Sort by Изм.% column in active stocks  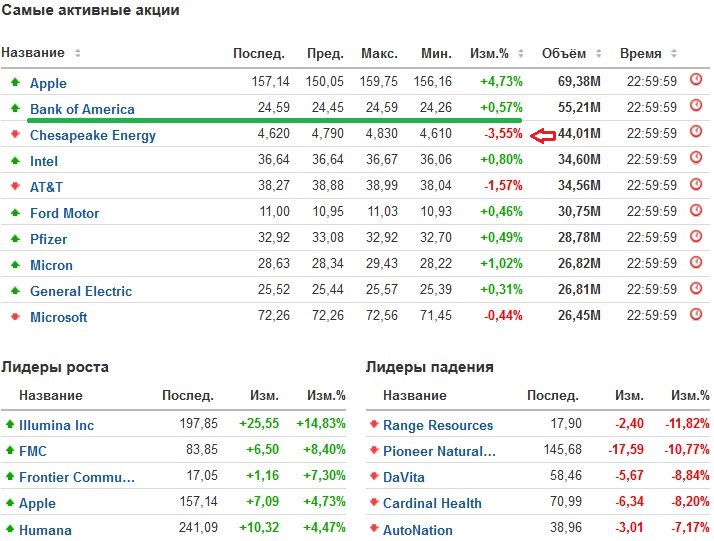pyautogui.click(x=519, y=53)
